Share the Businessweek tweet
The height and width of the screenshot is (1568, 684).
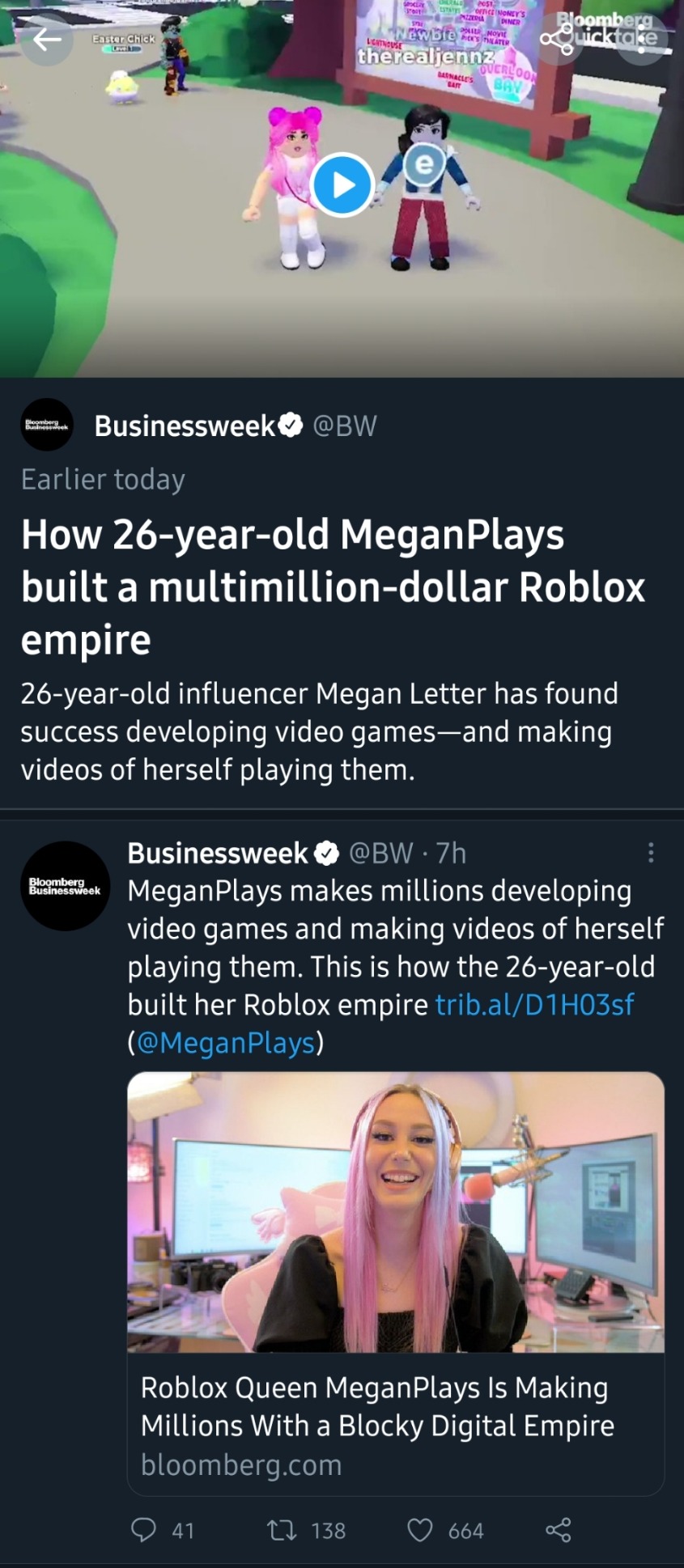tap(558, 1530)
